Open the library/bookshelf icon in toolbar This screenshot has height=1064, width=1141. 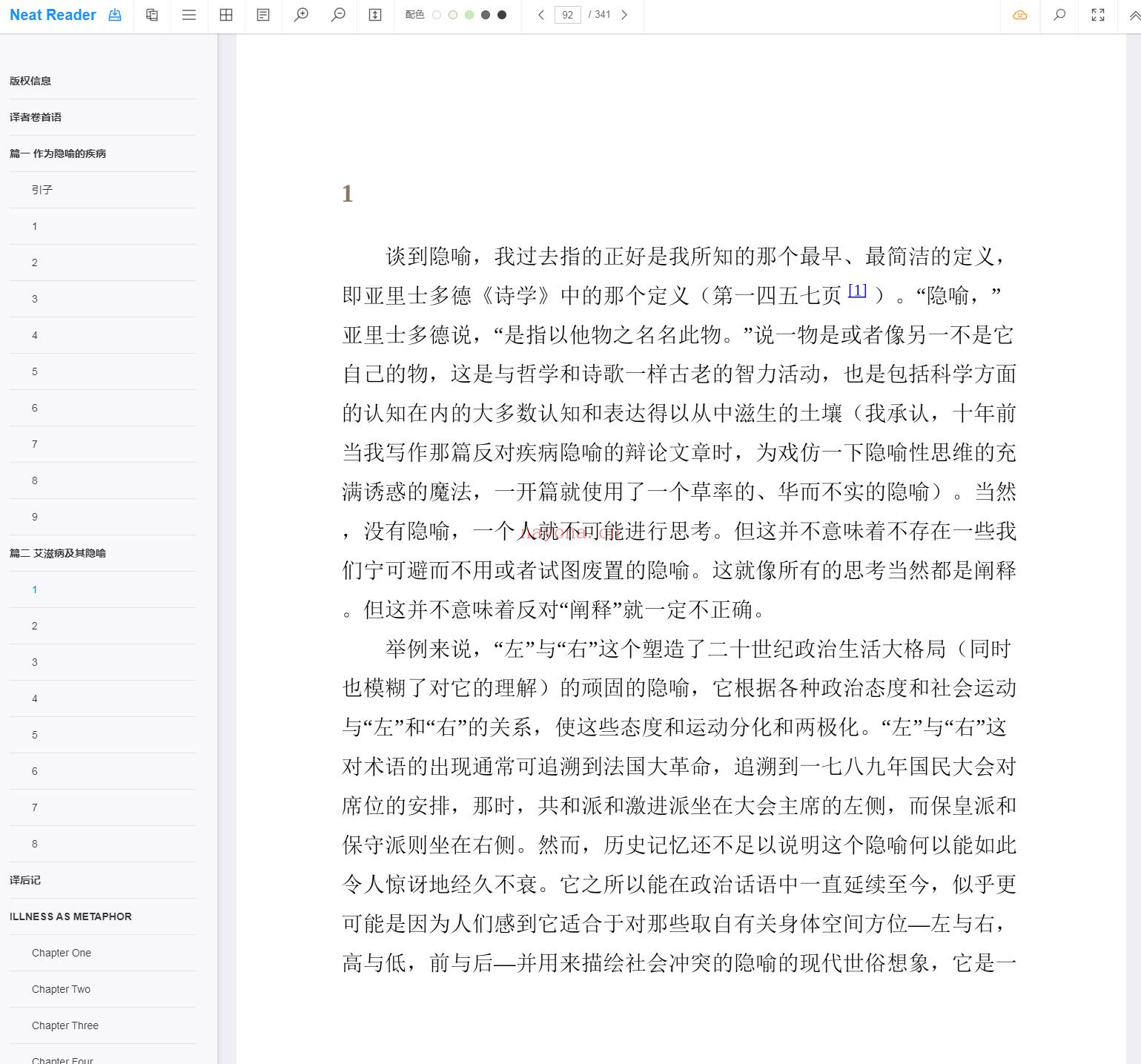click(x=152, y=15)
